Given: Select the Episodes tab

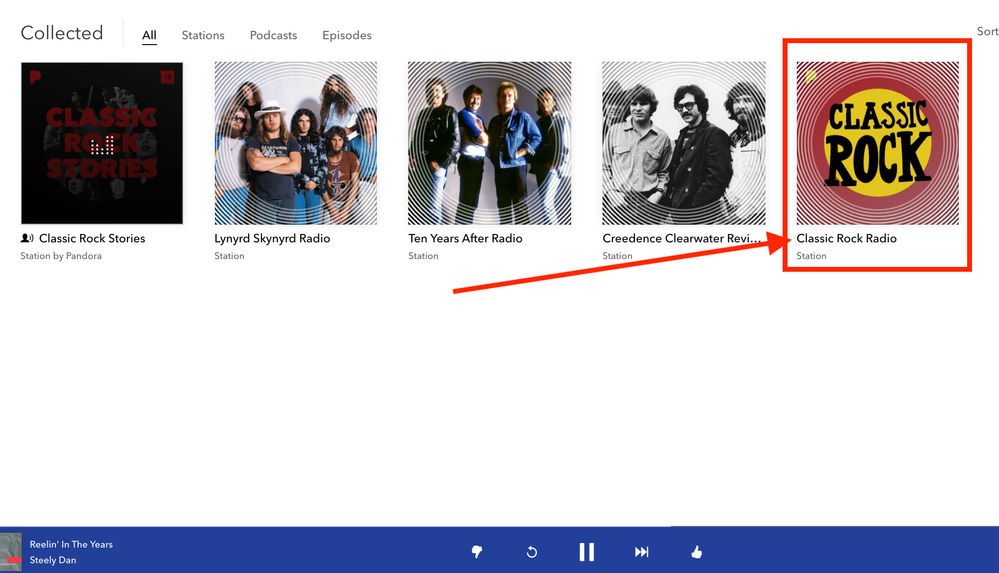Looking at the screenshot, I should [347, 36].
